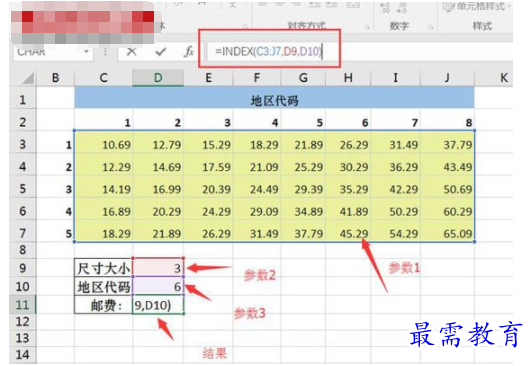The image size is (531, 366).
Task: Select row 14 header
Action: 22,354
